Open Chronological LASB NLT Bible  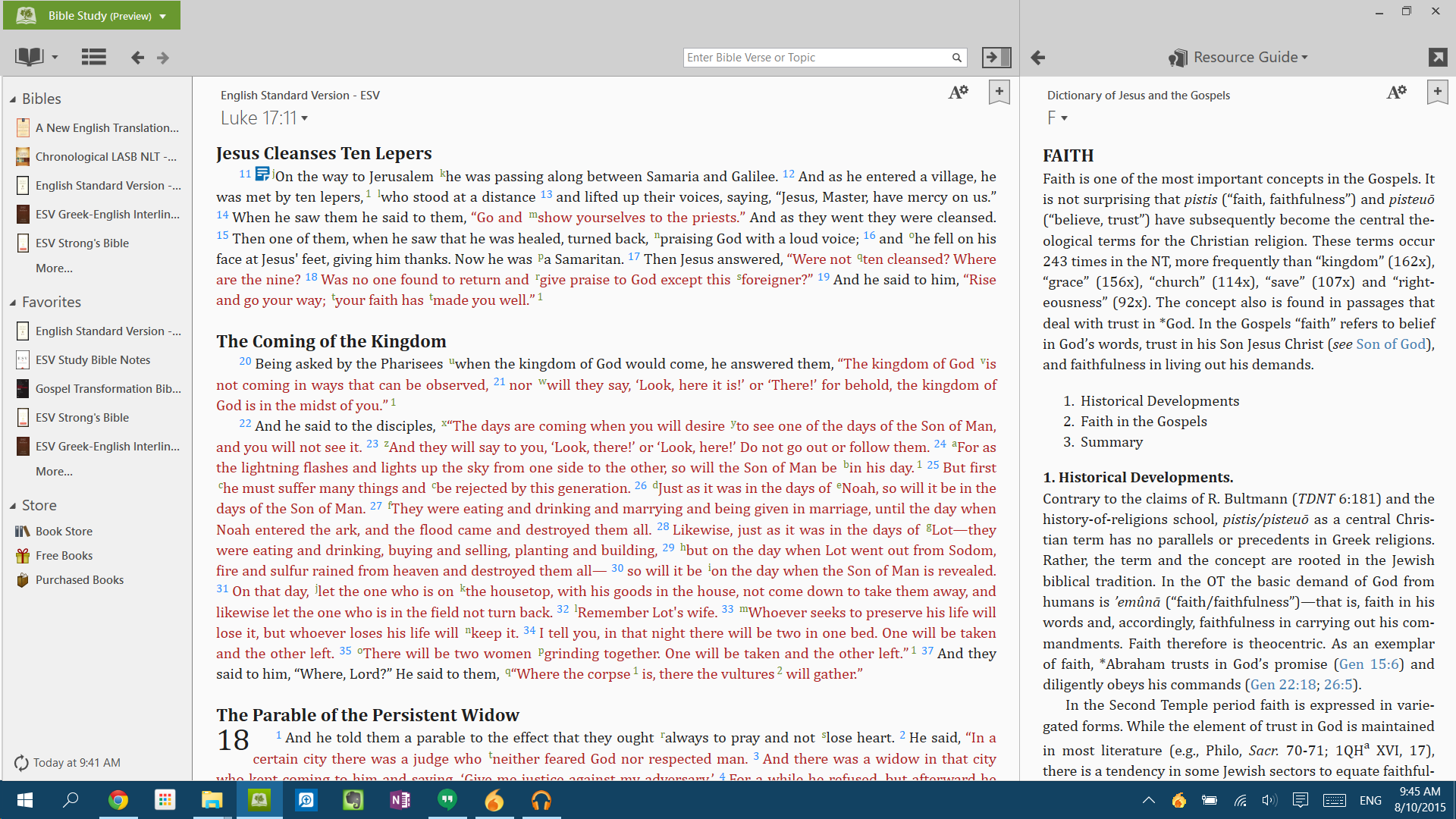[99, 157]
